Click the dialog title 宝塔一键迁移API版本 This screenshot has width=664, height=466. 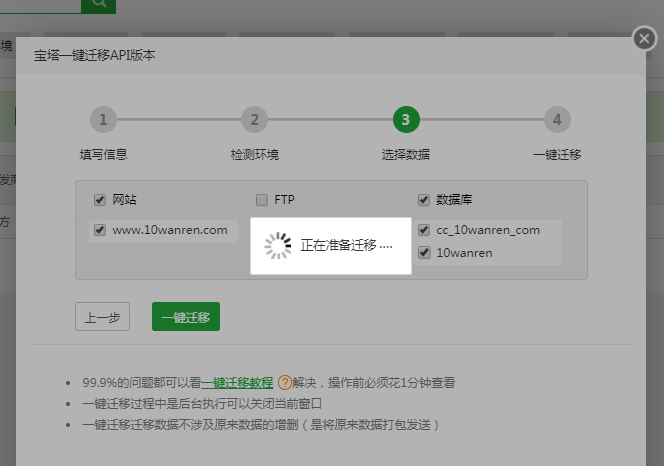[94, 55]
